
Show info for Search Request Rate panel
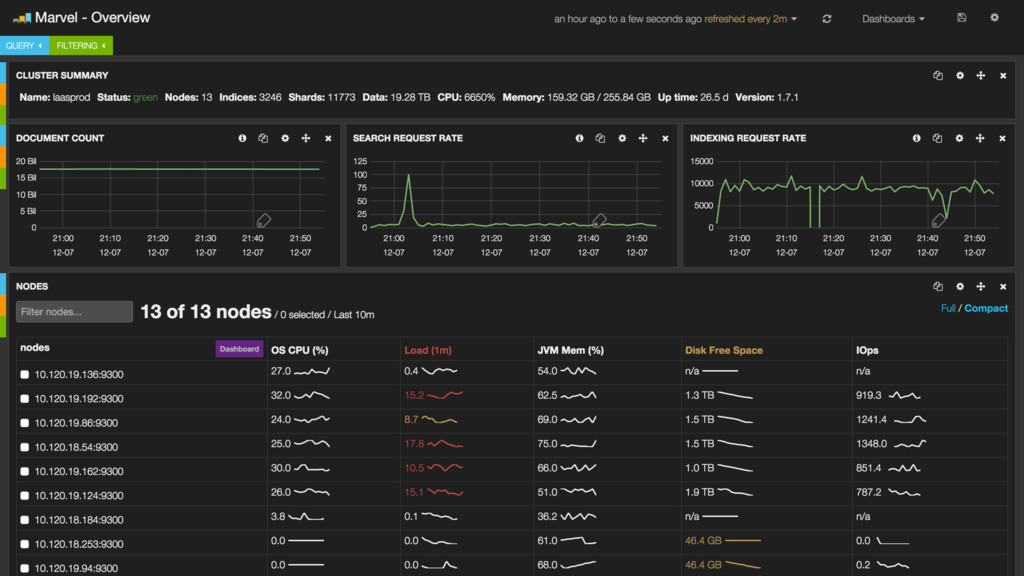pyautogui.click(x=579, y=138)
